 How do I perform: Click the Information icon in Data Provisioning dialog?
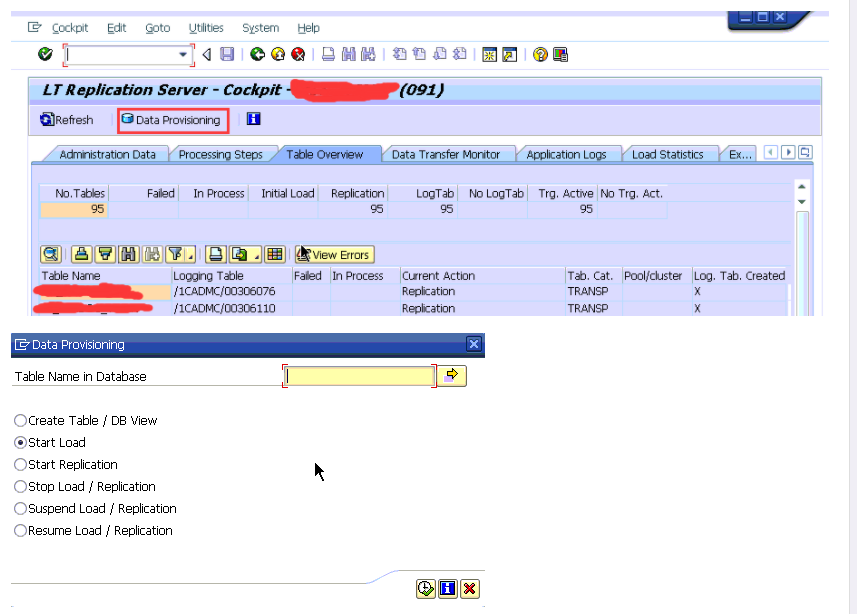[447, 588]
